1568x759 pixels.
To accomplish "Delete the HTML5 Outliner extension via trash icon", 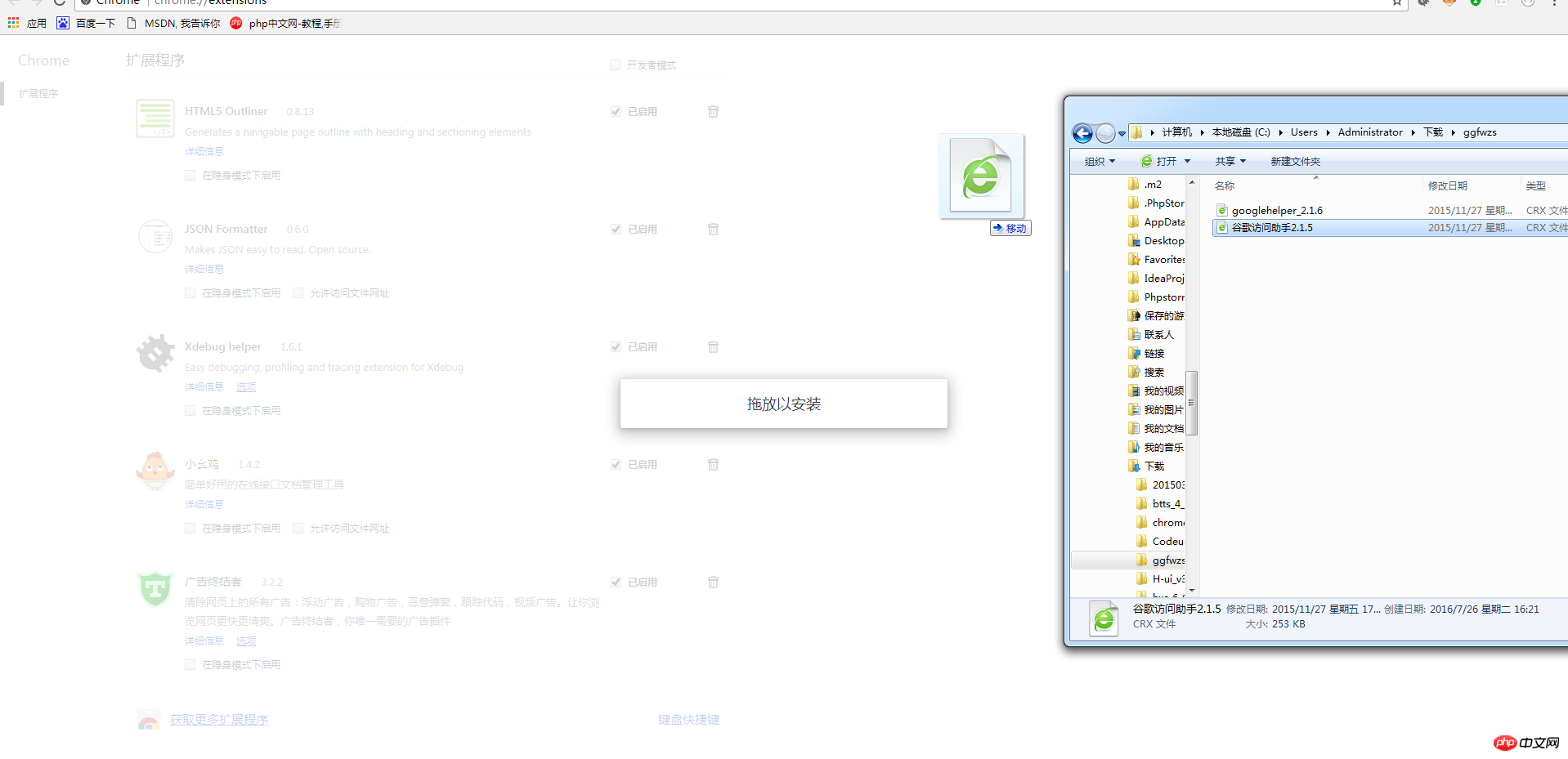I will coord(713,111).
